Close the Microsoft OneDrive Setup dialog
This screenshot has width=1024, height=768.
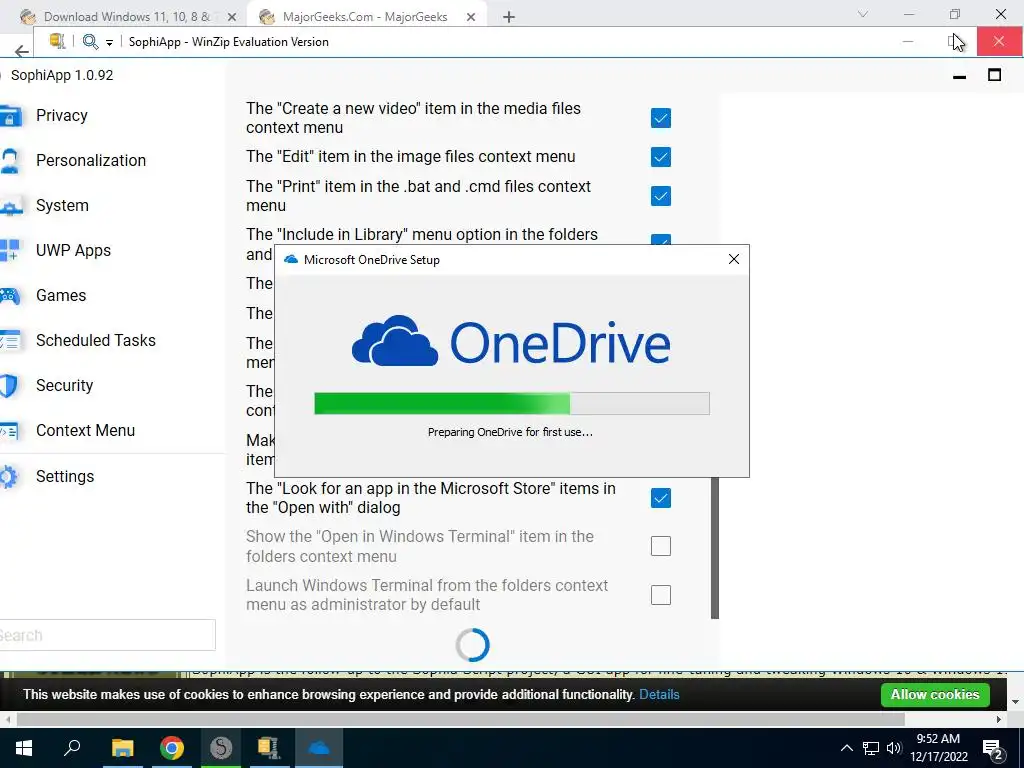[733, 259]
